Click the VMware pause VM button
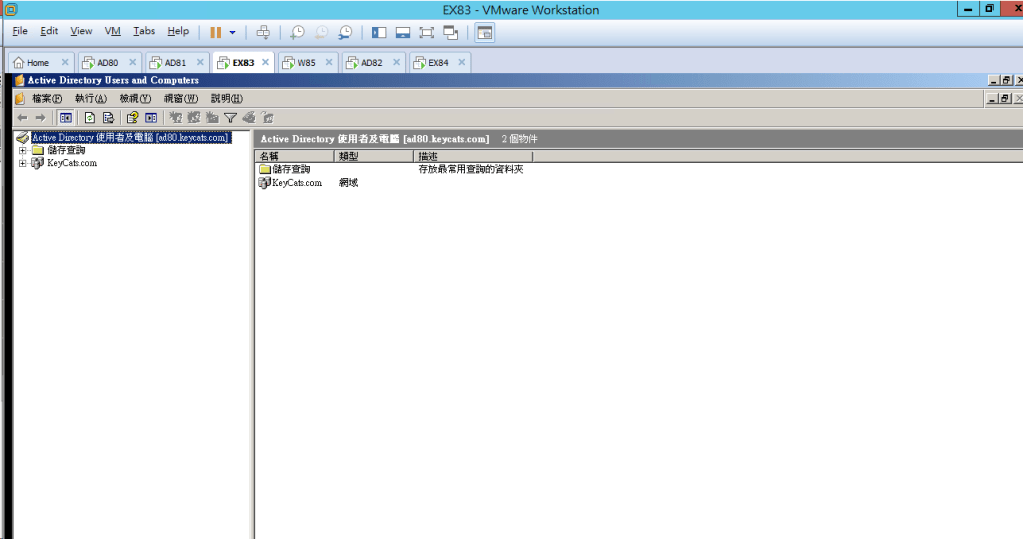 (215, 32)
